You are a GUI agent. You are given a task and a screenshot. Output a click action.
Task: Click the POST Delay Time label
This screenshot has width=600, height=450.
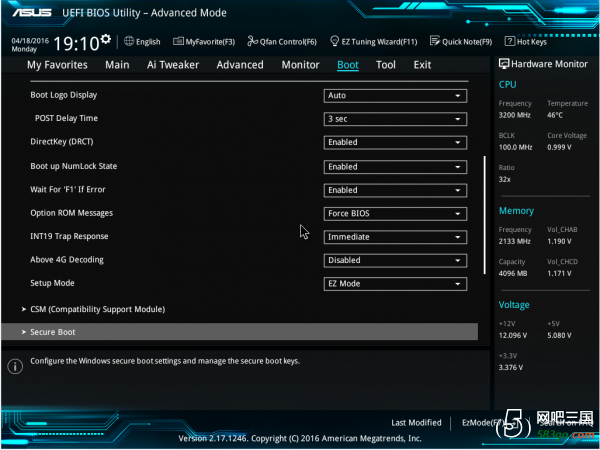coord(66,118)
